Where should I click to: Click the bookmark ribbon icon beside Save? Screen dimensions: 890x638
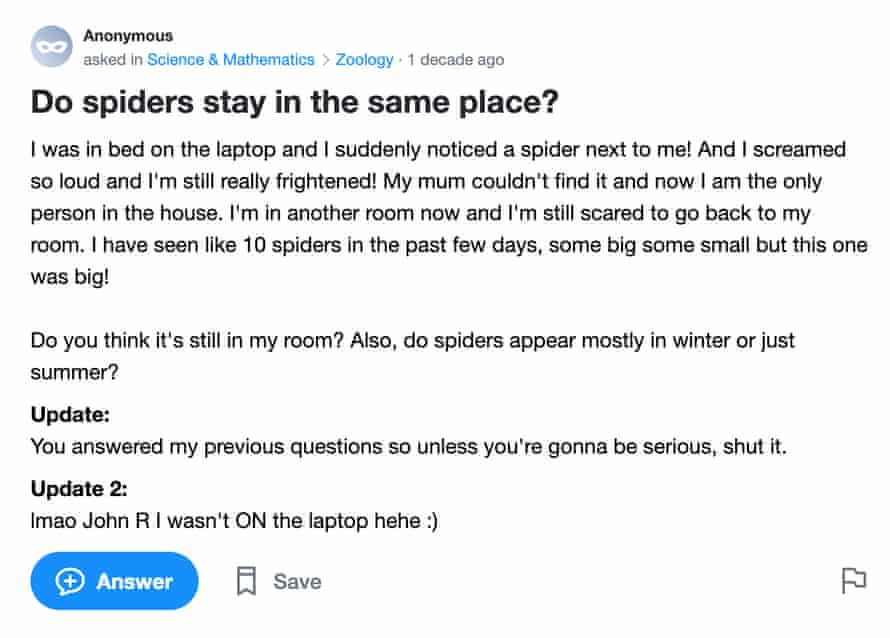pos(245,581)
